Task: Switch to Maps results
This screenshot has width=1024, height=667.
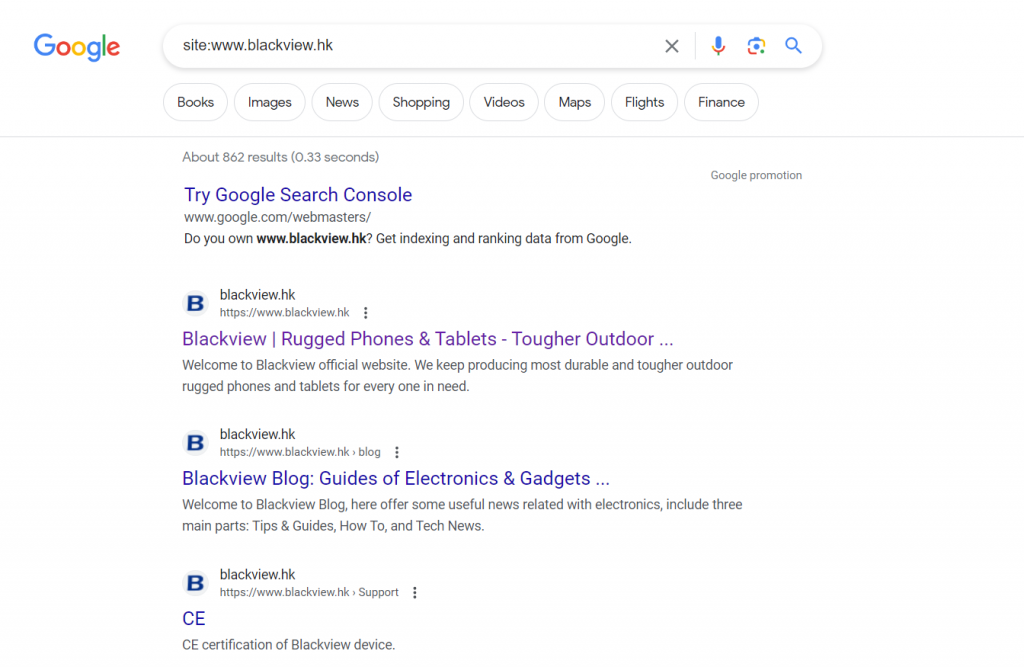Action: coord(575,103)
